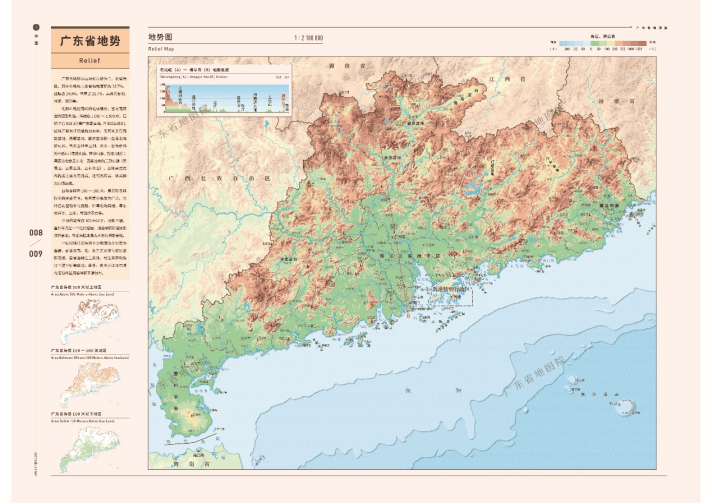The height and width of the screenshot is (504, 712).
Task: Select the 广东省地势 title banner
Action: pyautogui.click(x=90, y=40)
